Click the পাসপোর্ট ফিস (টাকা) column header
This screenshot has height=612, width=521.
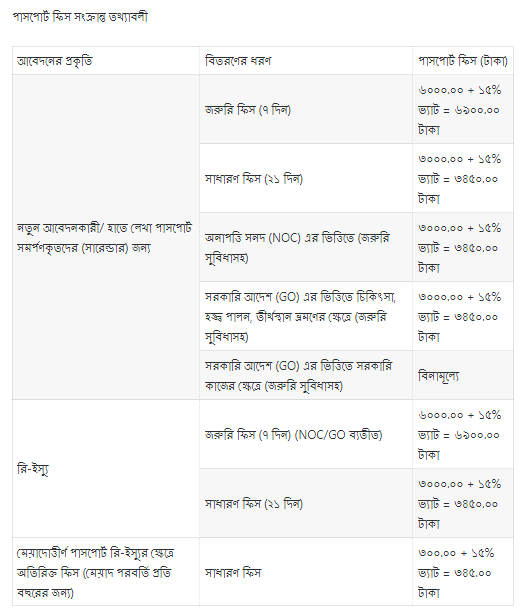coord(463,61)
